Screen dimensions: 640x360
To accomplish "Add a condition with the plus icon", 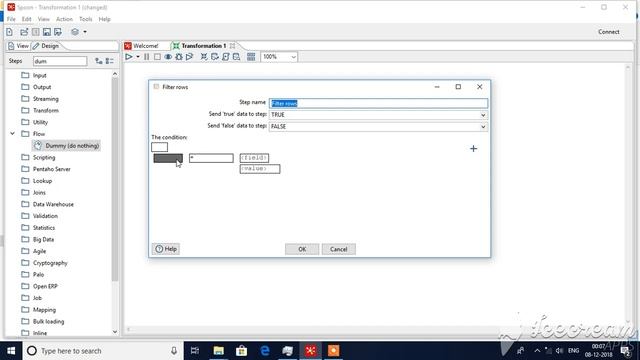I will click(473, 149).
